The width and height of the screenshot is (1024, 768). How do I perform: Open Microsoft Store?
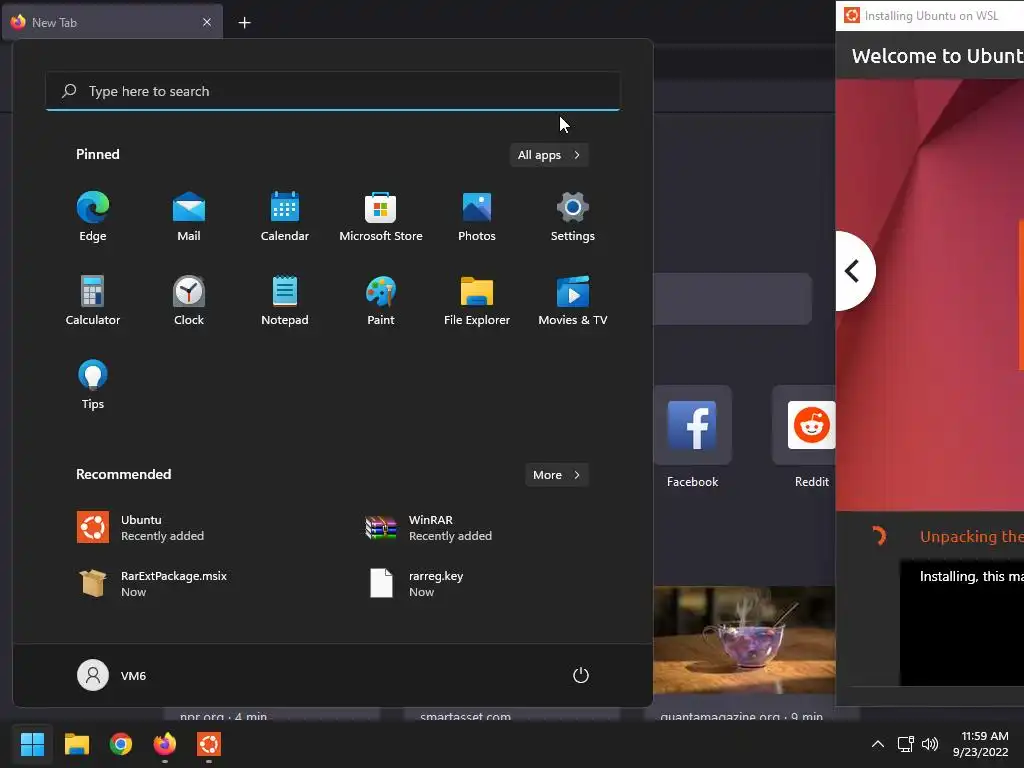click(381, 217)
